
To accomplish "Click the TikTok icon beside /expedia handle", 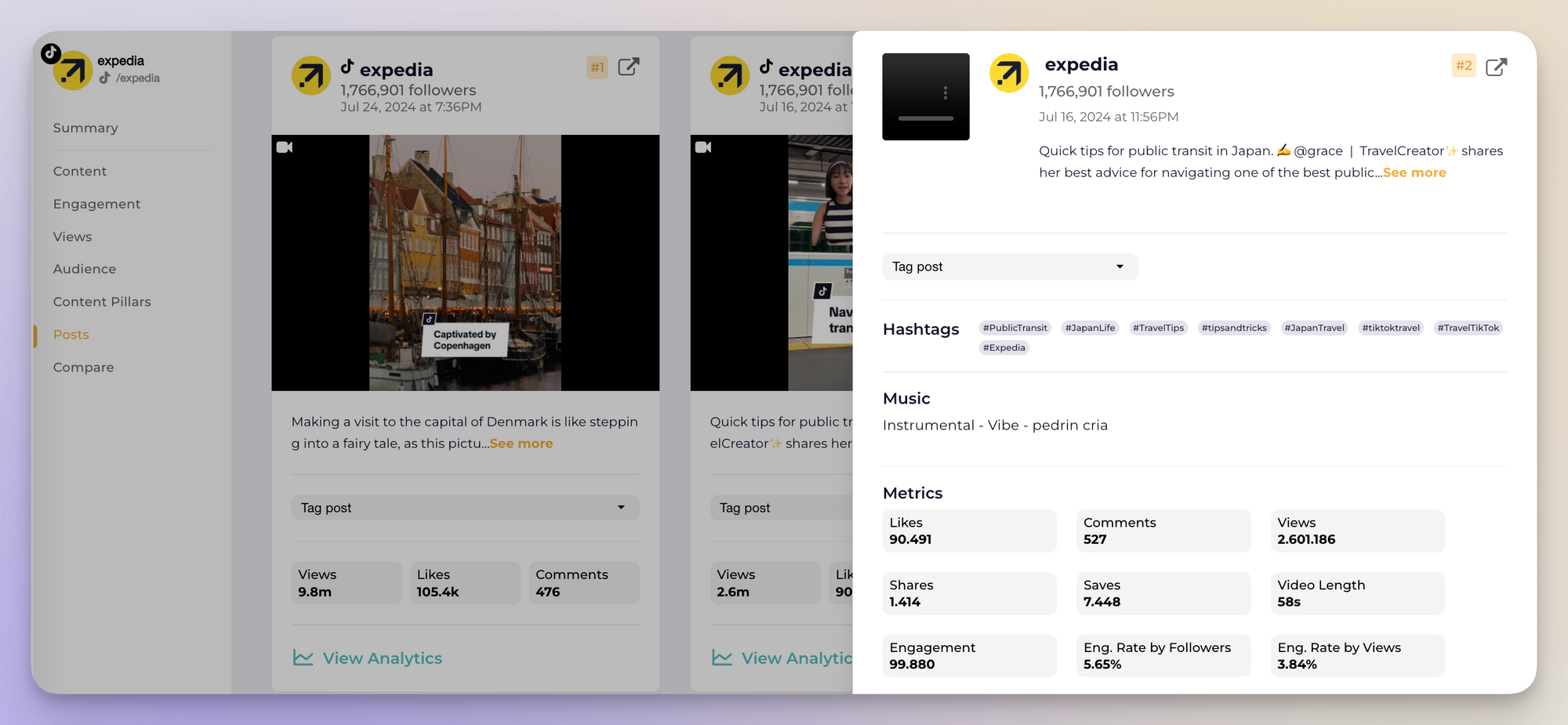I will (x=104, y=78).
